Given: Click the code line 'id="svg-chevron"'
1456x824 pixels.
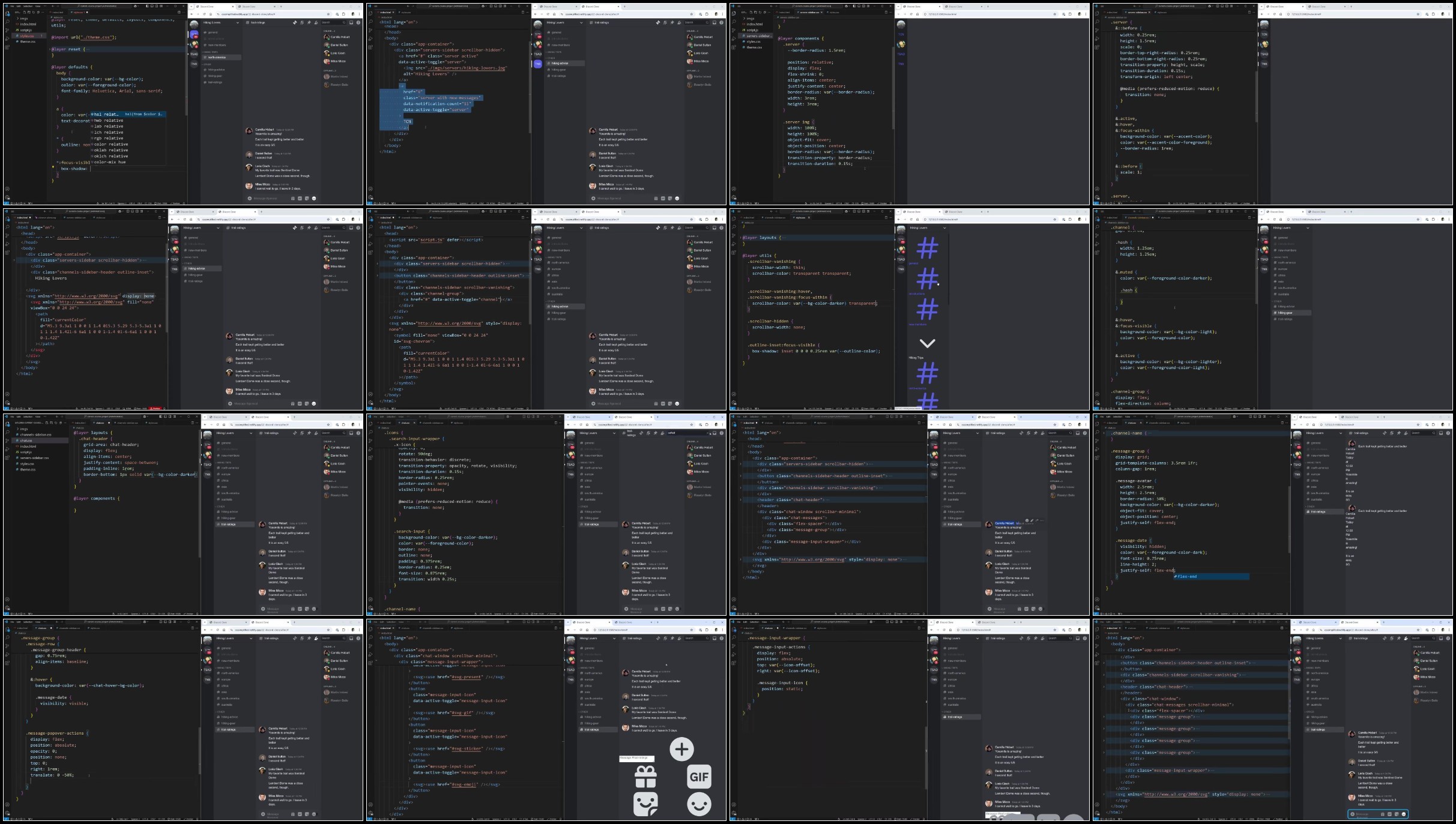Looking at the screenshot, I should click(413, 341).
